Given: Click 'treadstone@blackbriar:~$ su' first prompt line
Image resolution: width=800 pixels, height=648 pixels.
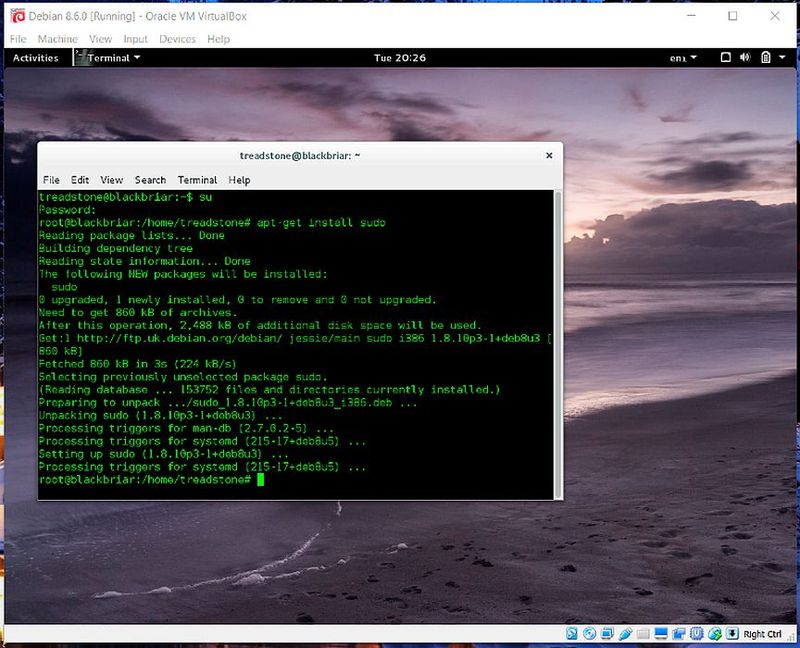Looking at the screenshot, I should 126,197.
